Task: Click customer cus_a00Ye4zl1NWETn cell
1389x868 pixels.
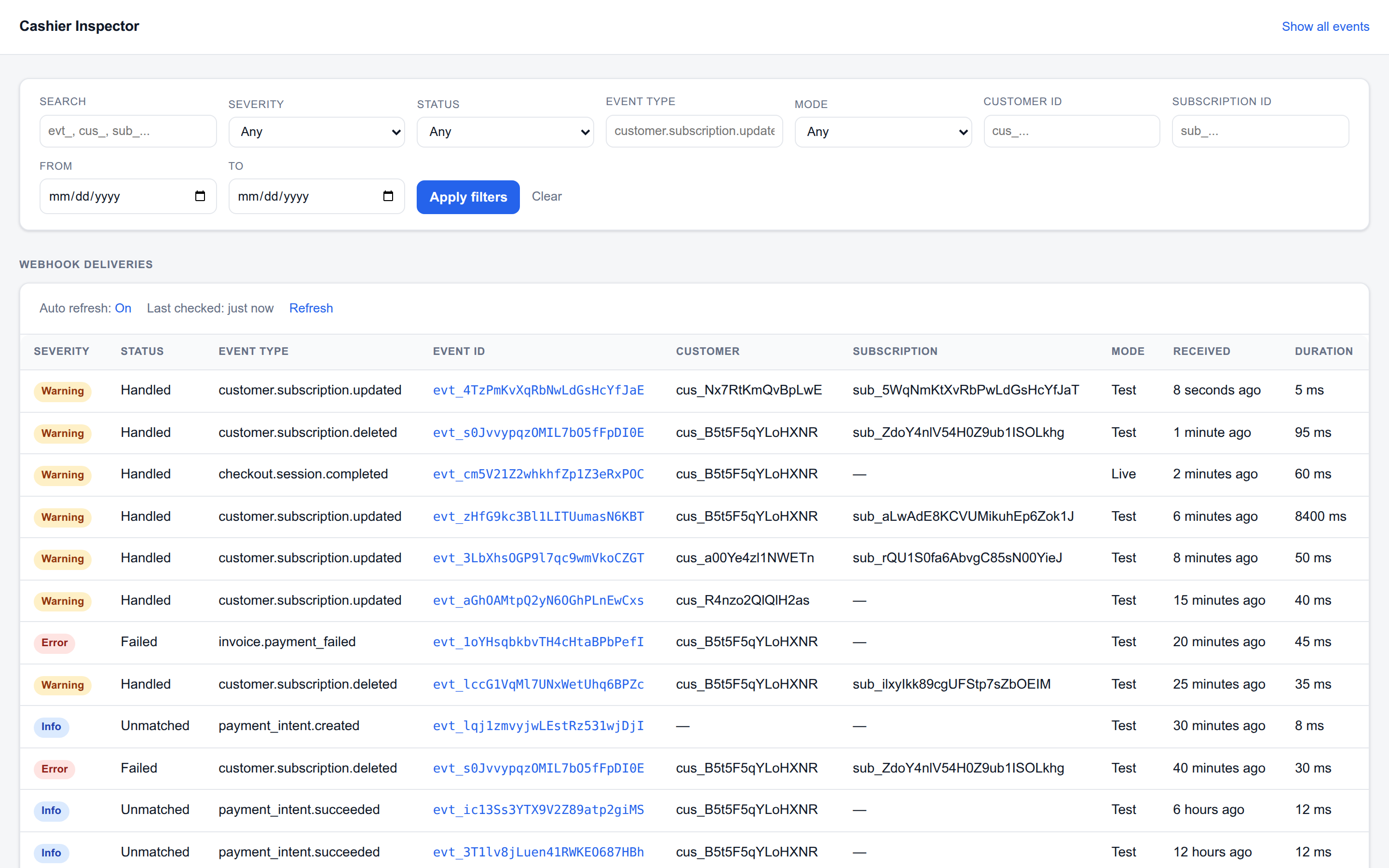Action: pos(745,558)
